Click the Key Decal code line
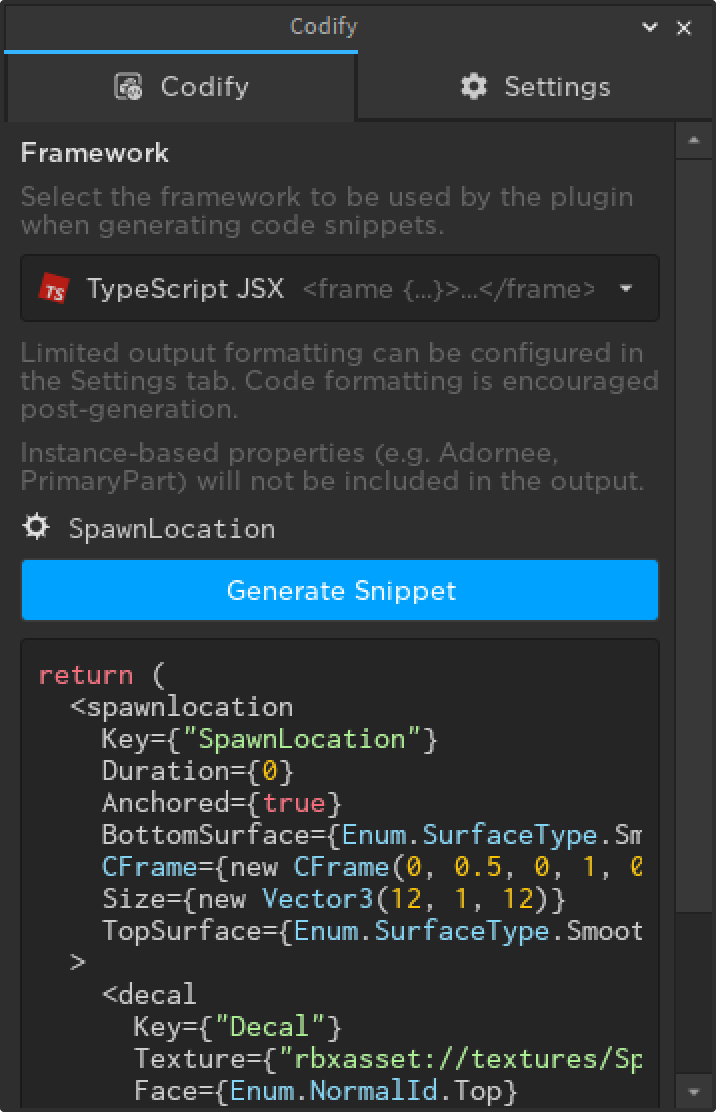The width and height of the screenshot is (716, 1112). click(238, 1026)
